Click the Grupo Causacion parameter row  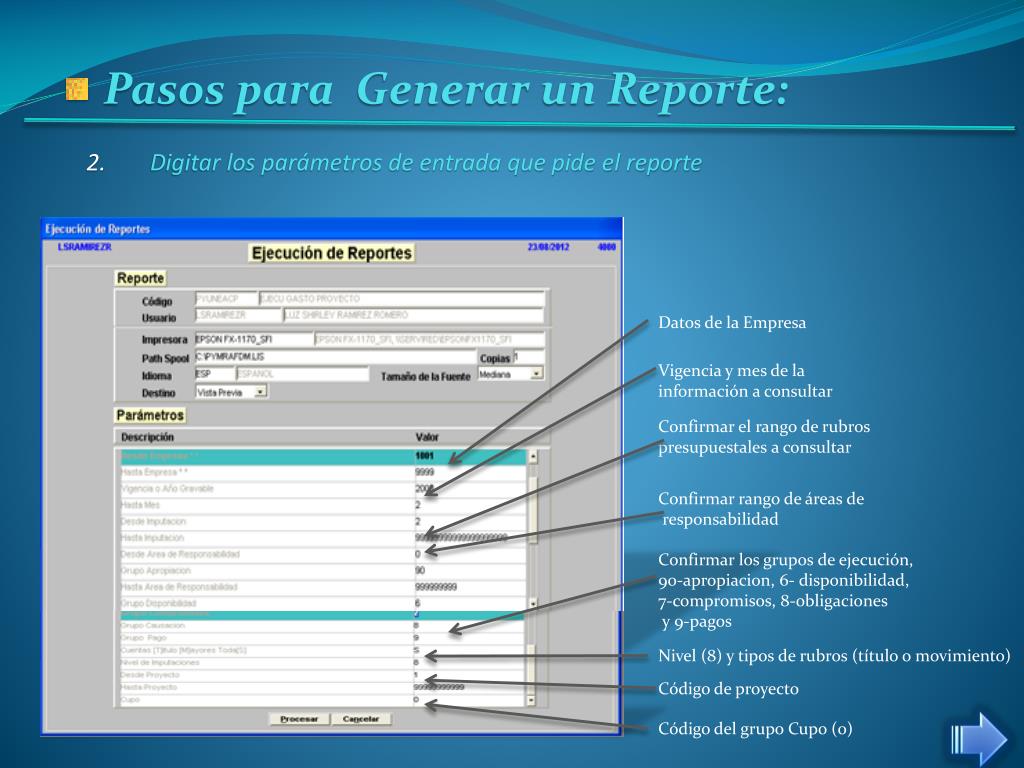pyautogui.click(x=323, y=626)
